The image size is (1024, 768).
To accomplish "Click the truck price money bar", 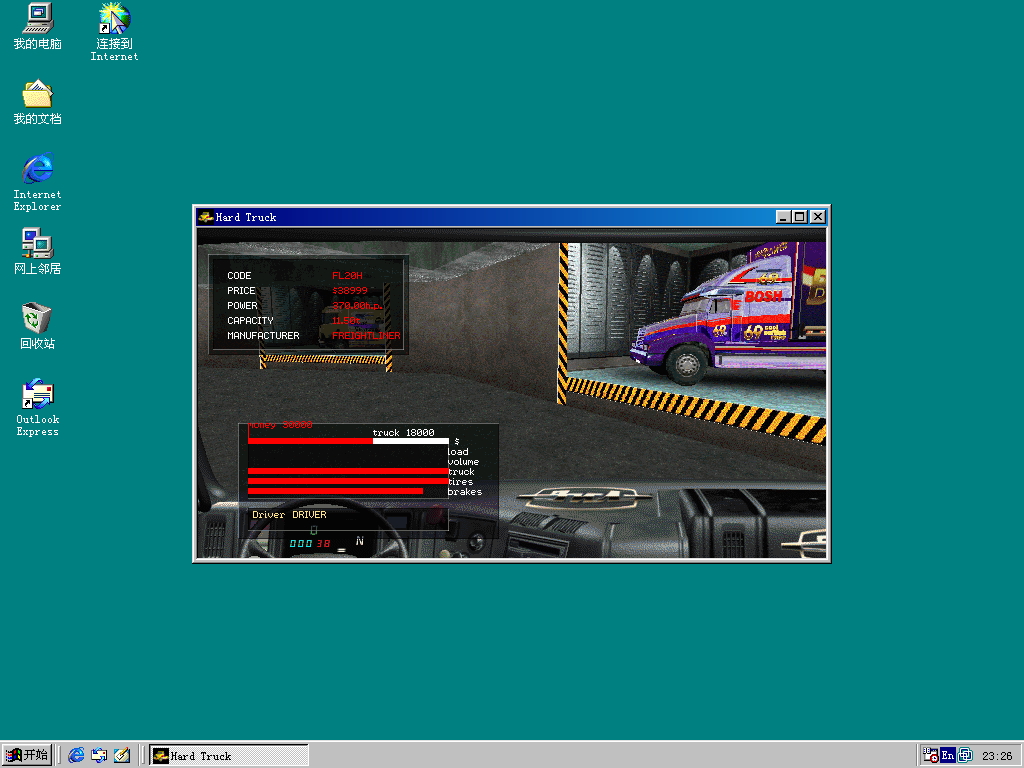I will point(348,441).
